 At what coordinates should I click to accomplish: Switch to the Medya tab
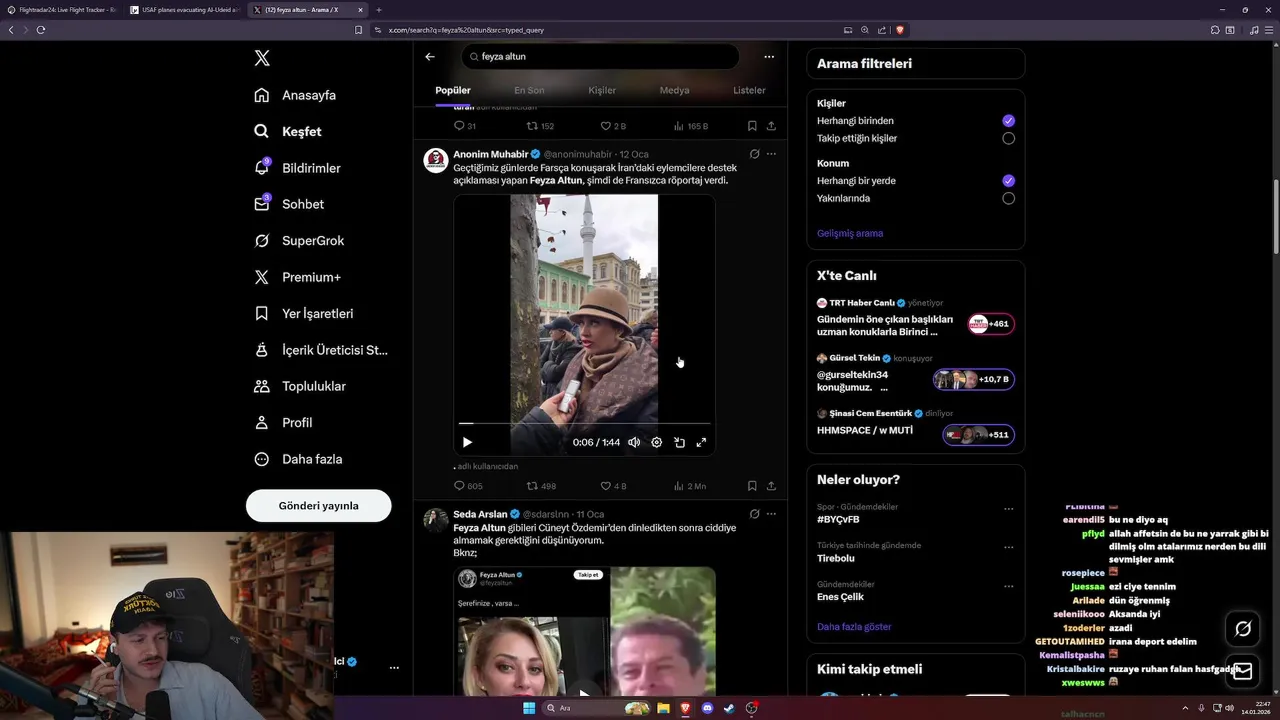point(674,90)
